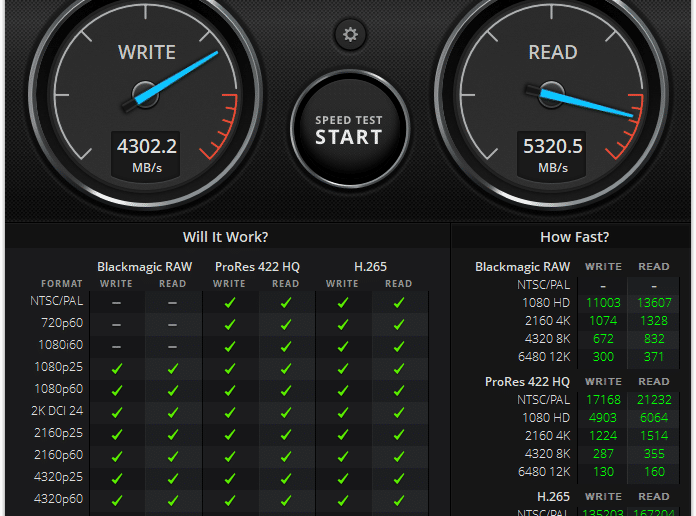Click the Blackmagic RAW read dash for 720p60
Image resolution: width=696 pixels, height=516 pixels.
172,325
